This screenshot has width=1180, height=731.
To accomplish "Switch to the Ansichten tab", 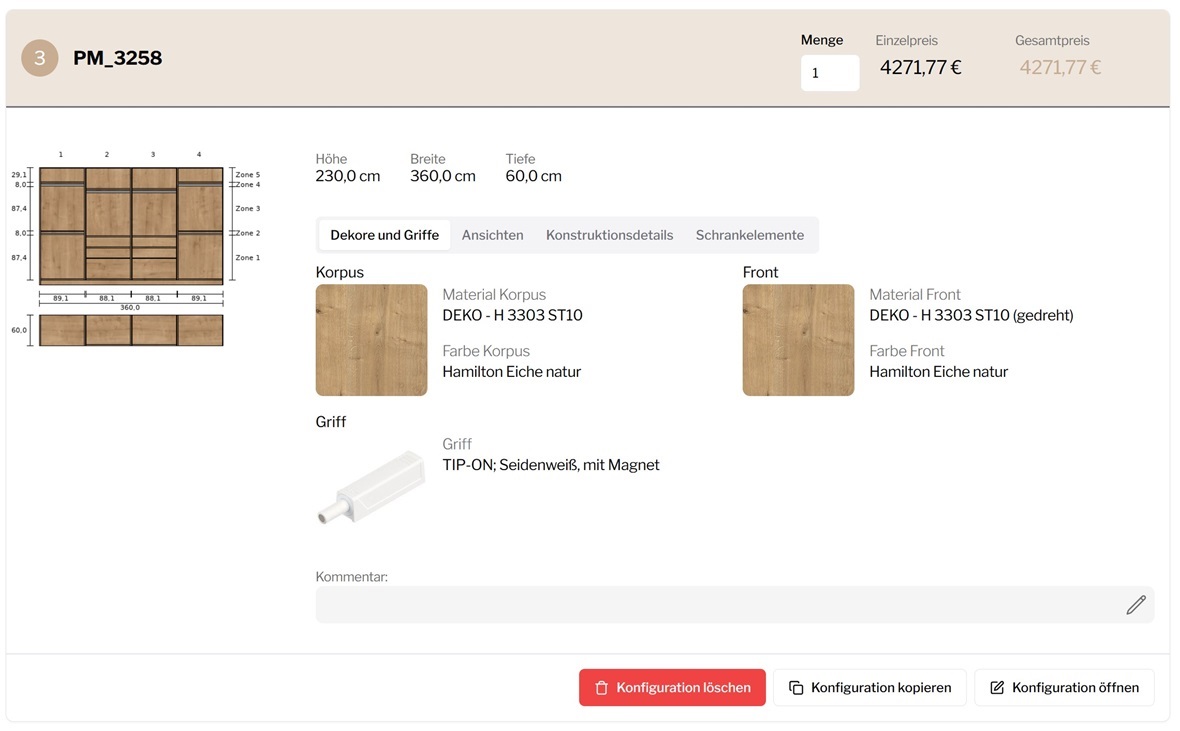I will tap(492, 235).
